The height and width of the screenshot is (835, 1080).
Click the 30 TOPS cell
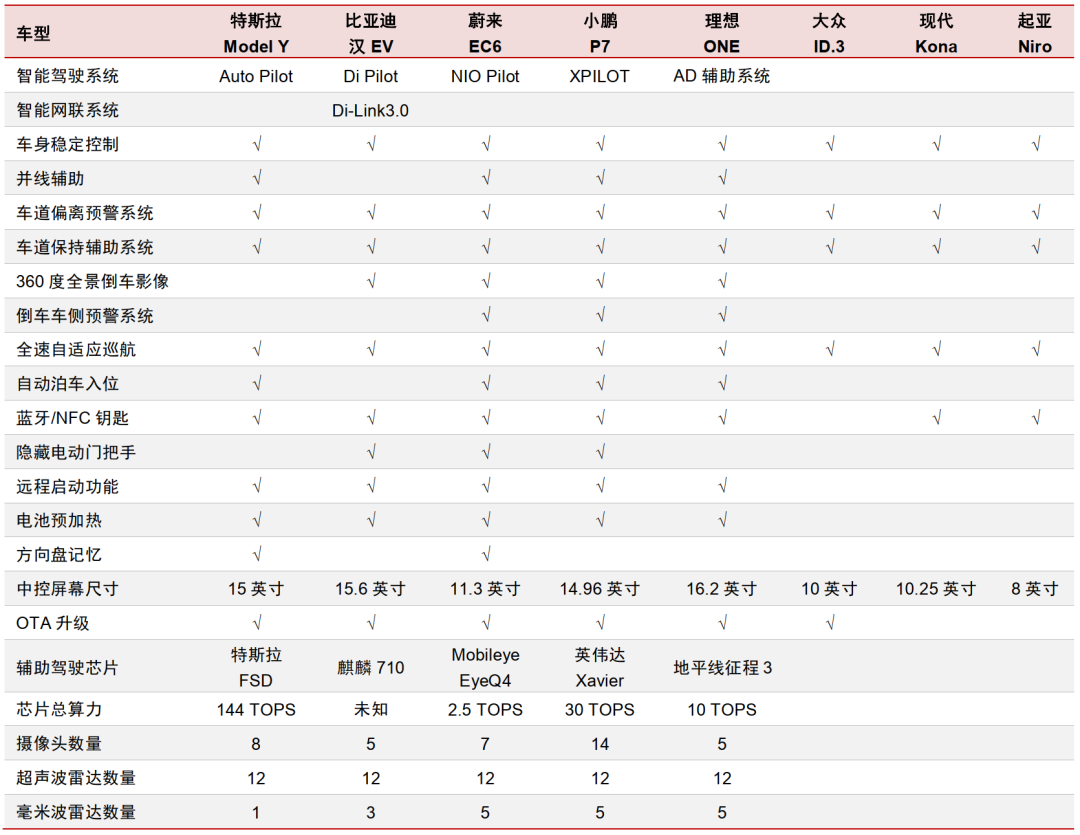click(600, 710)
